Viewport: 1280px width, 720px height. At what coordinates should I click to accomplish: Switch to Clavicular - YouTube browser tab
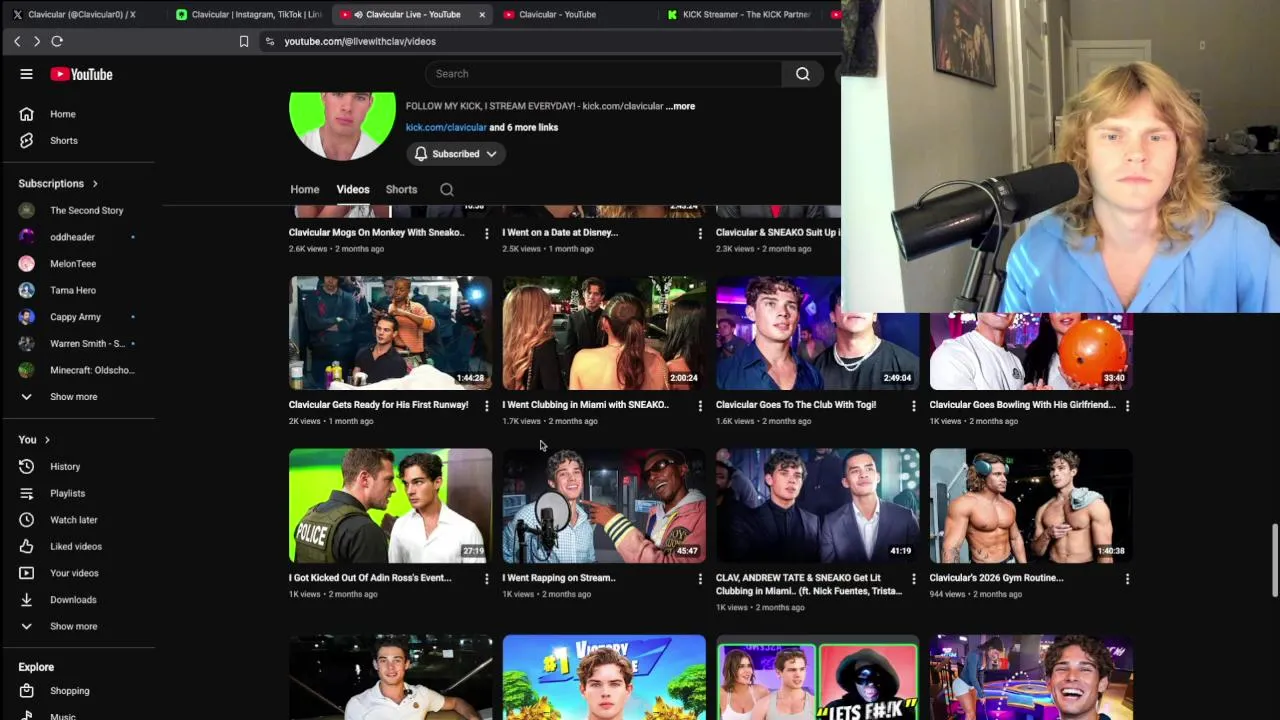557,14
